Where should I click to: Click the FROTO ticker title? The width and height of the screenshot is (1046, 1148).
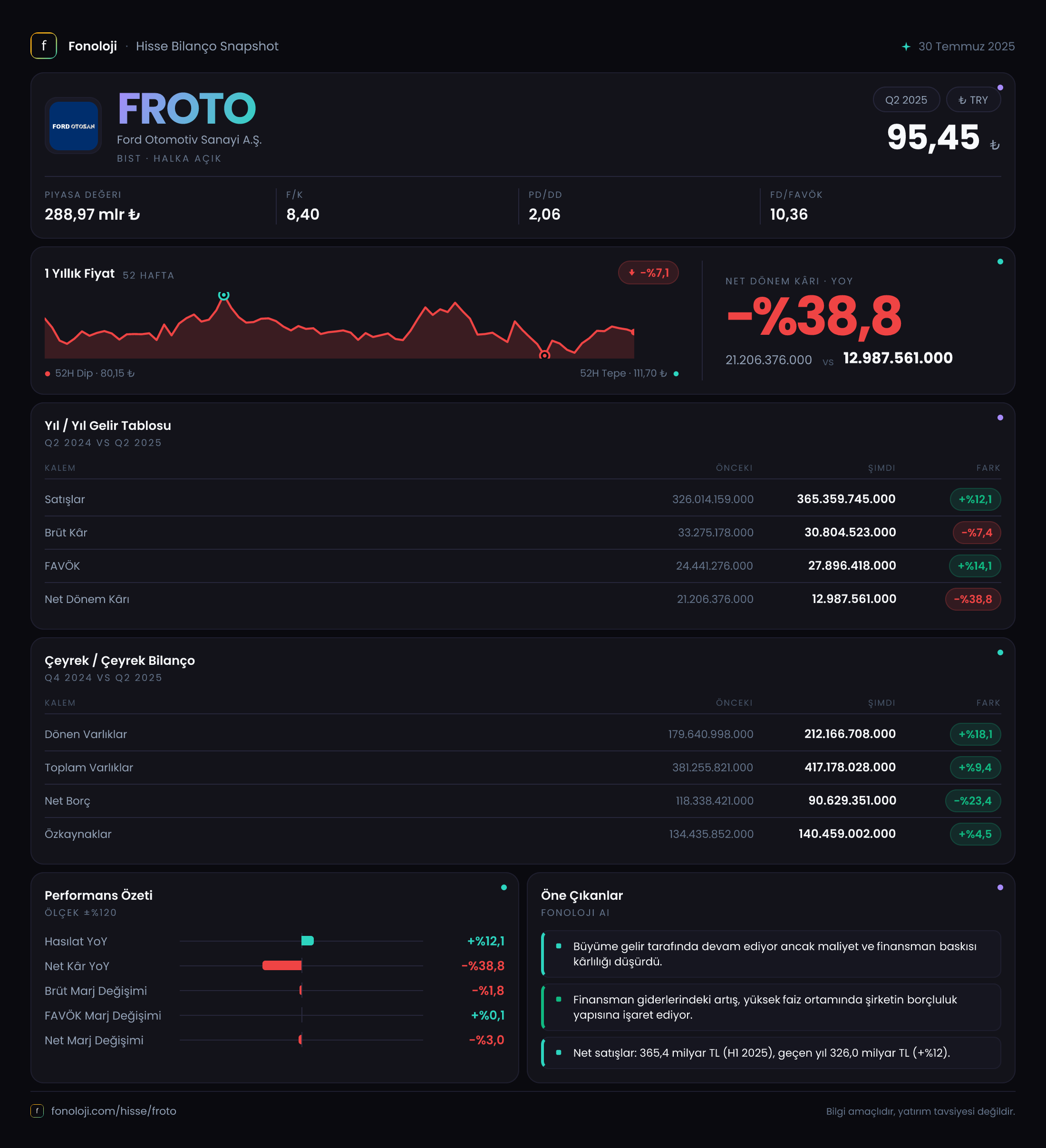tap(187, 108)
